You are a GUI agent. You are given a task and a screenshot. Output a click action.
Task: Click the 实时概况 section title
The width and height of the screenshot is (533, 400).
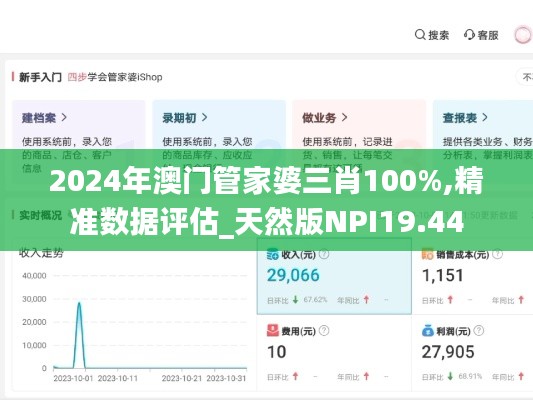40,215
